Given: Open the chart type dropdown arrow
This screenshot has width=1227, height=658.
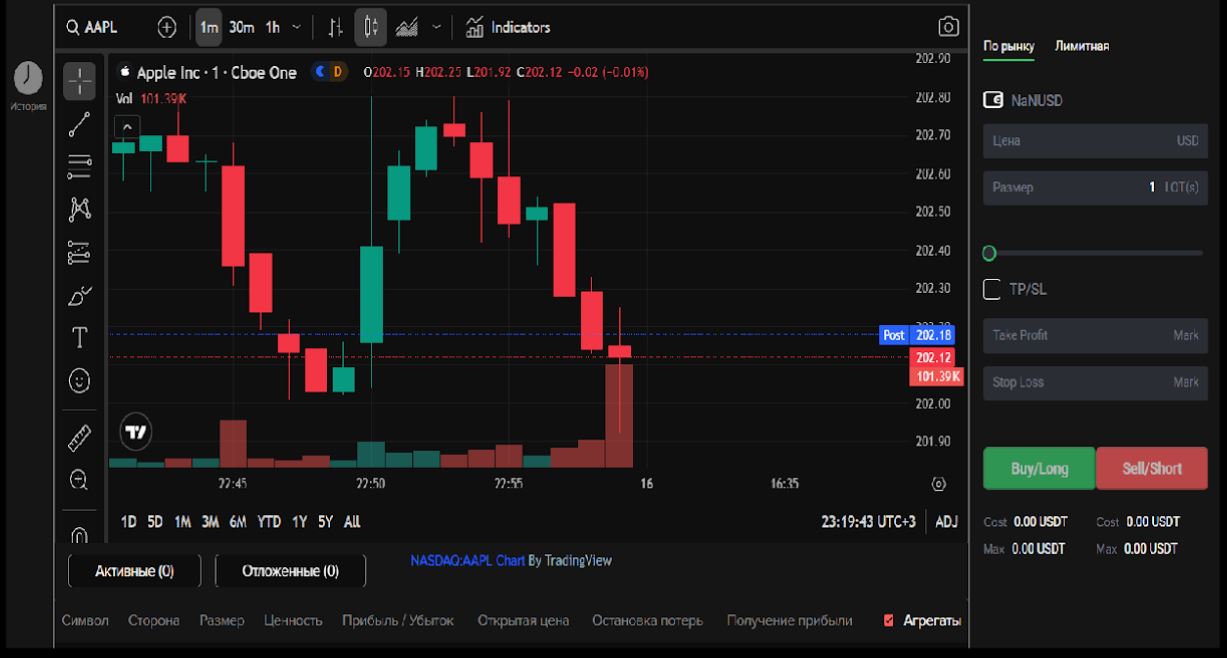Looking at the screenshot, I should point(436,27).
